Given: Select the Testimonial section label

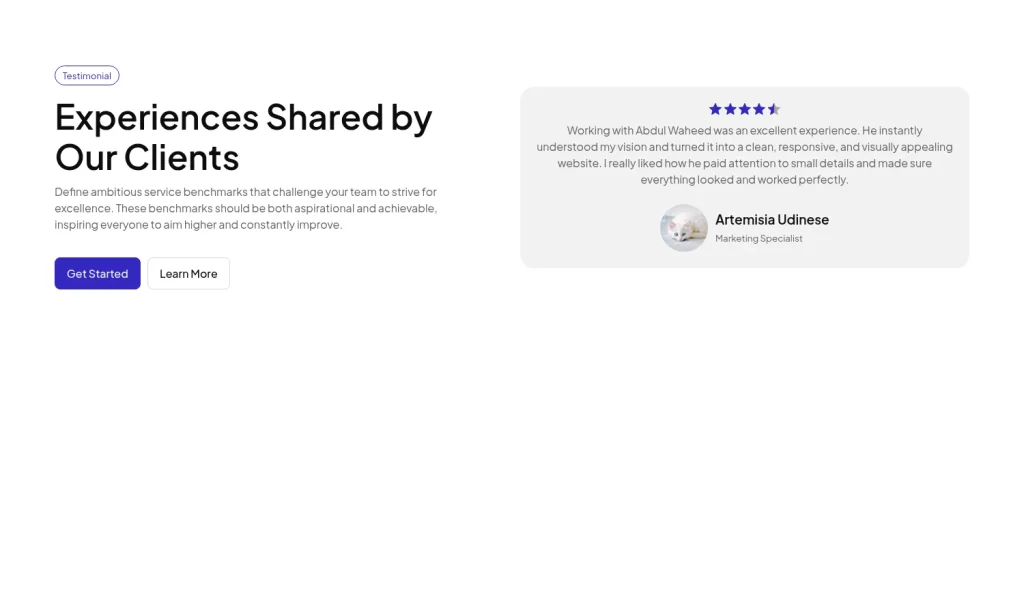Looking at the screenshot, I should click(87, 75).
